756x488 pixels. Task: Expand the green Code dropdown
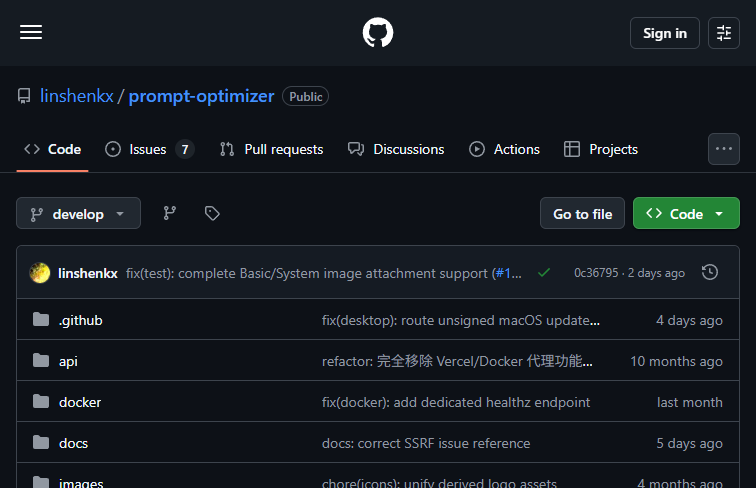point(686,213)
